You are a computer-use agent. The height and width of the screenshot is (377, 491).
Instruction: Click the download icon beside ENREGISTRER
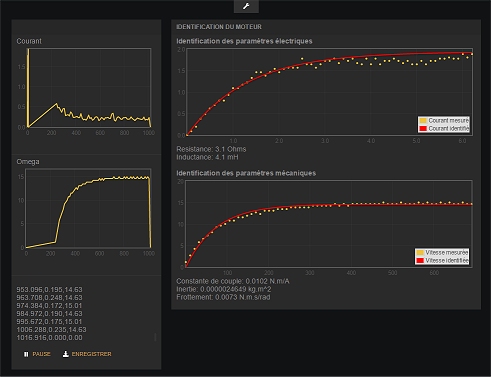pyautogui.click(x=66, y=354)
